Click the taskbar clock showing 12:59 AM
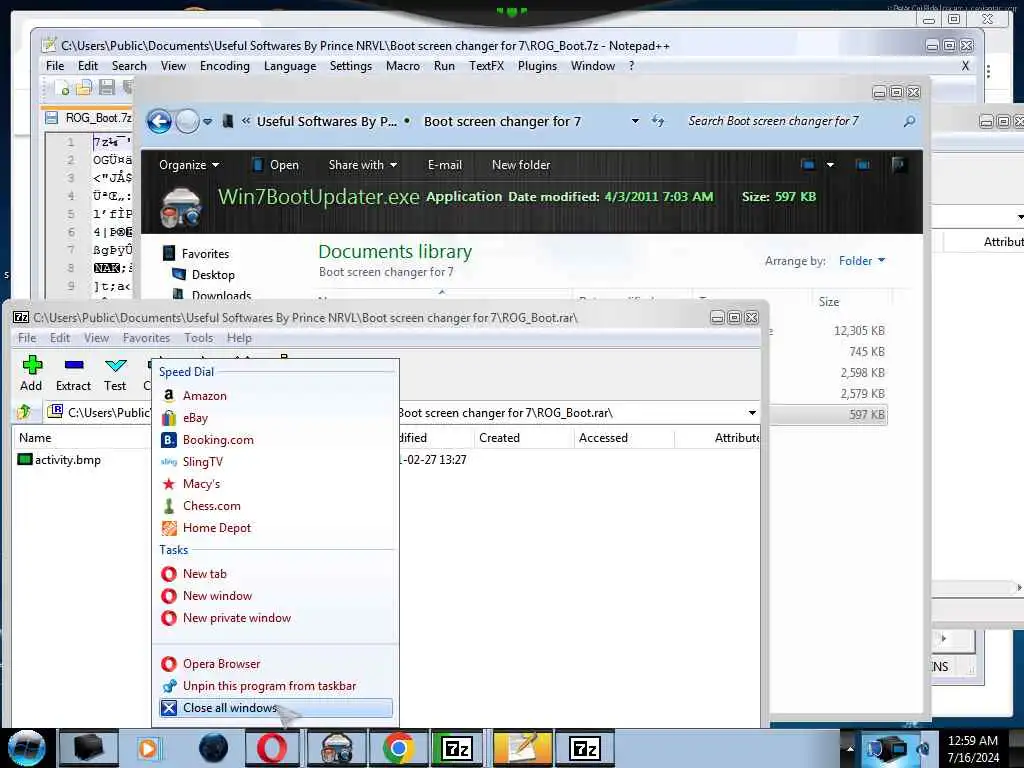 tap(973, 748)
